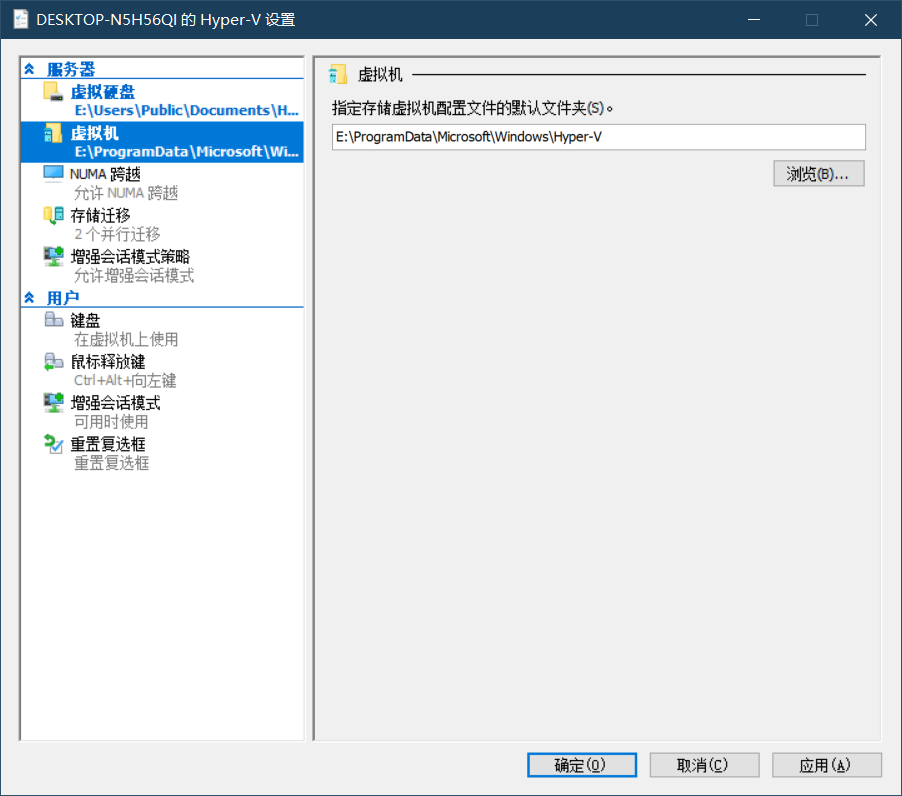902x796 pixels.
Task: Click the virtual machine folder path field
Action: (598, 137)
